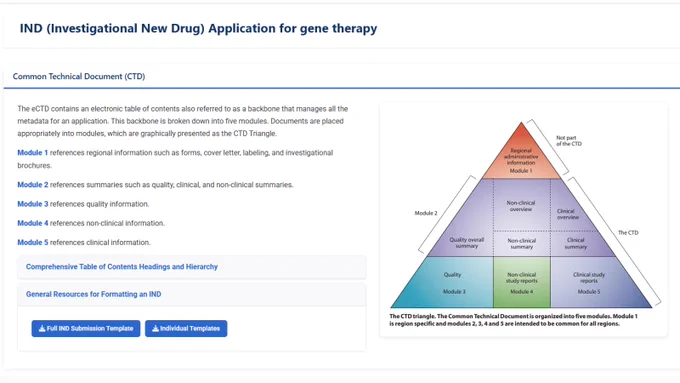This screenshot has width=680, height=383.
Task: Open the Module 3 link
Action: pyautogui.click(x=33, y=204)
